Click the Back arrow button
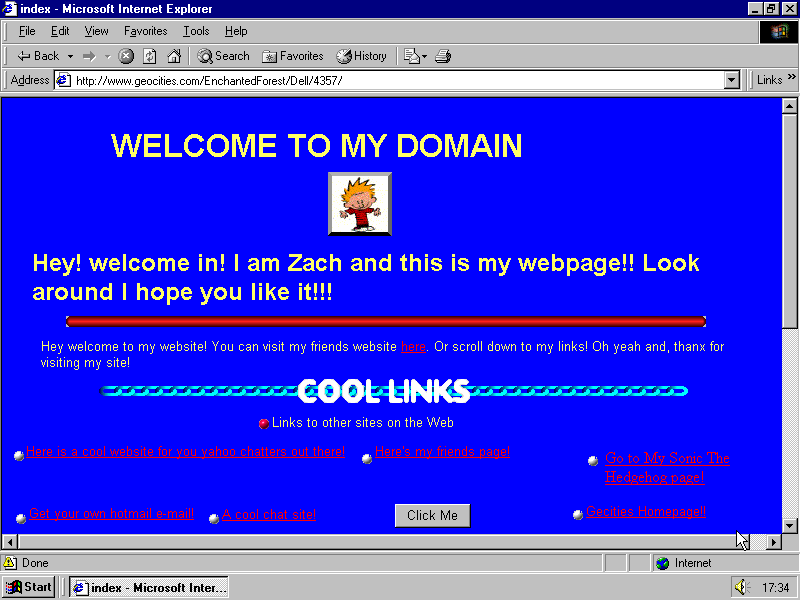800x600 pixels. (x=38, y=56)
